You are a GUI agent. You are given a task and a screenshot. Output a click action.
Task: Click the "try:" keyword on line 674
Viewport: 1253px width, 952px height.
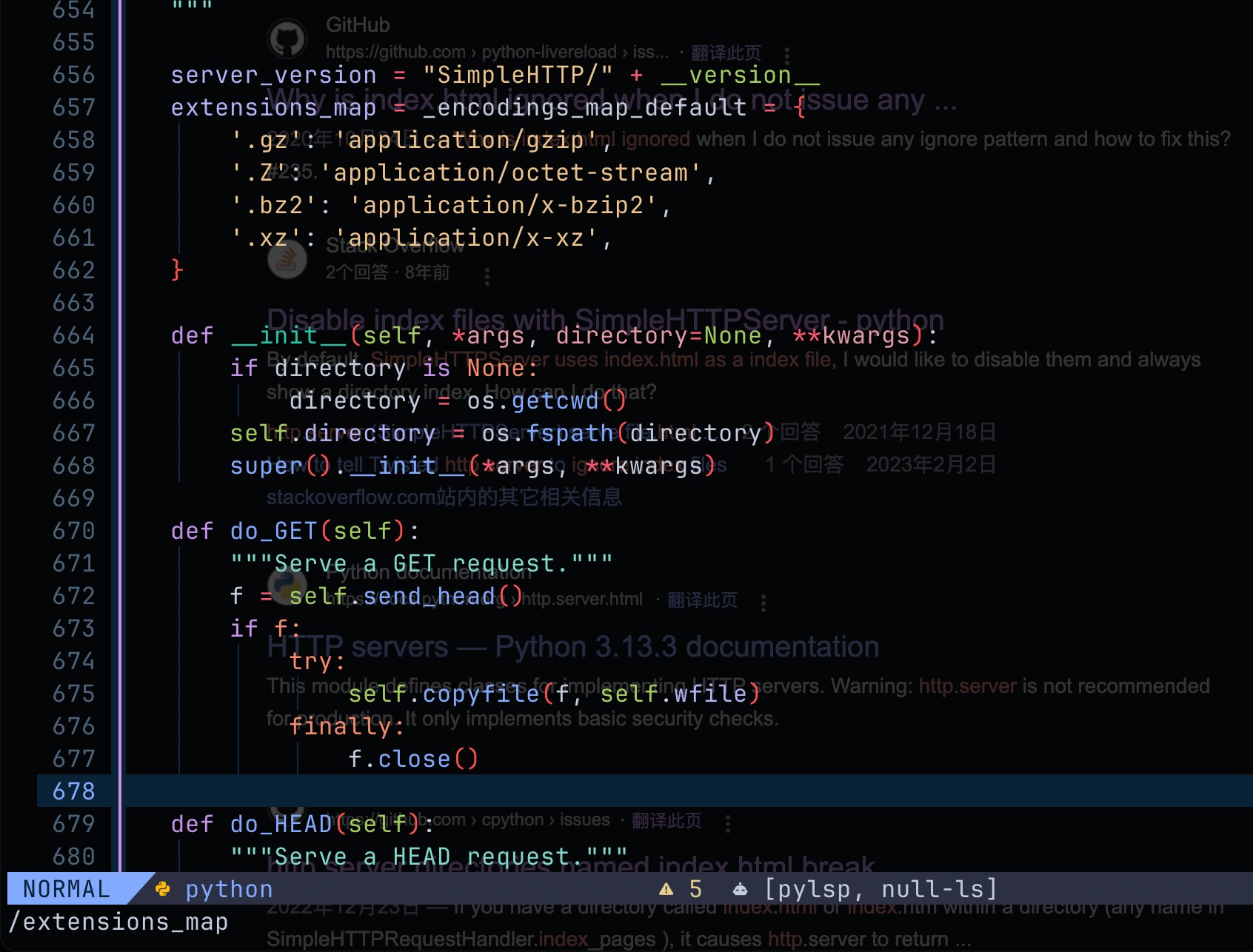point(318,661)
